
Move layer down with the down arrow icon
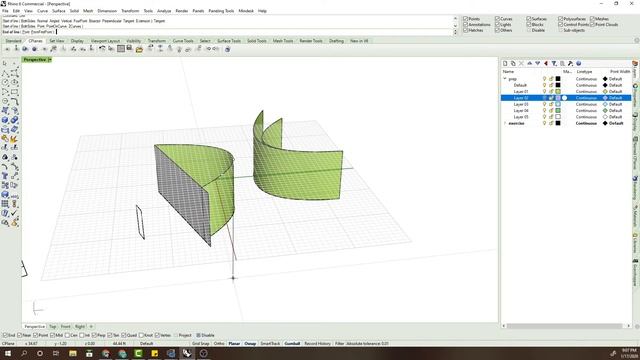(x=538, y=64)
